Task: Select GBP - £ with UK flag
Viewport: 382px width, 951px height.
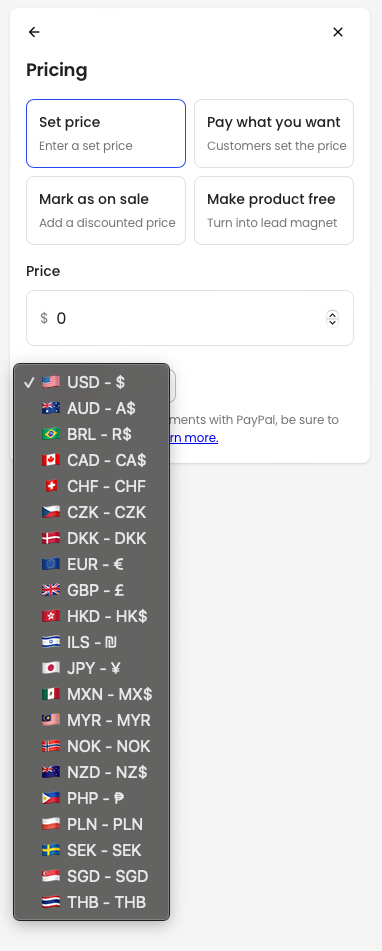Action: pyautogui.click(x=92, y=590)
